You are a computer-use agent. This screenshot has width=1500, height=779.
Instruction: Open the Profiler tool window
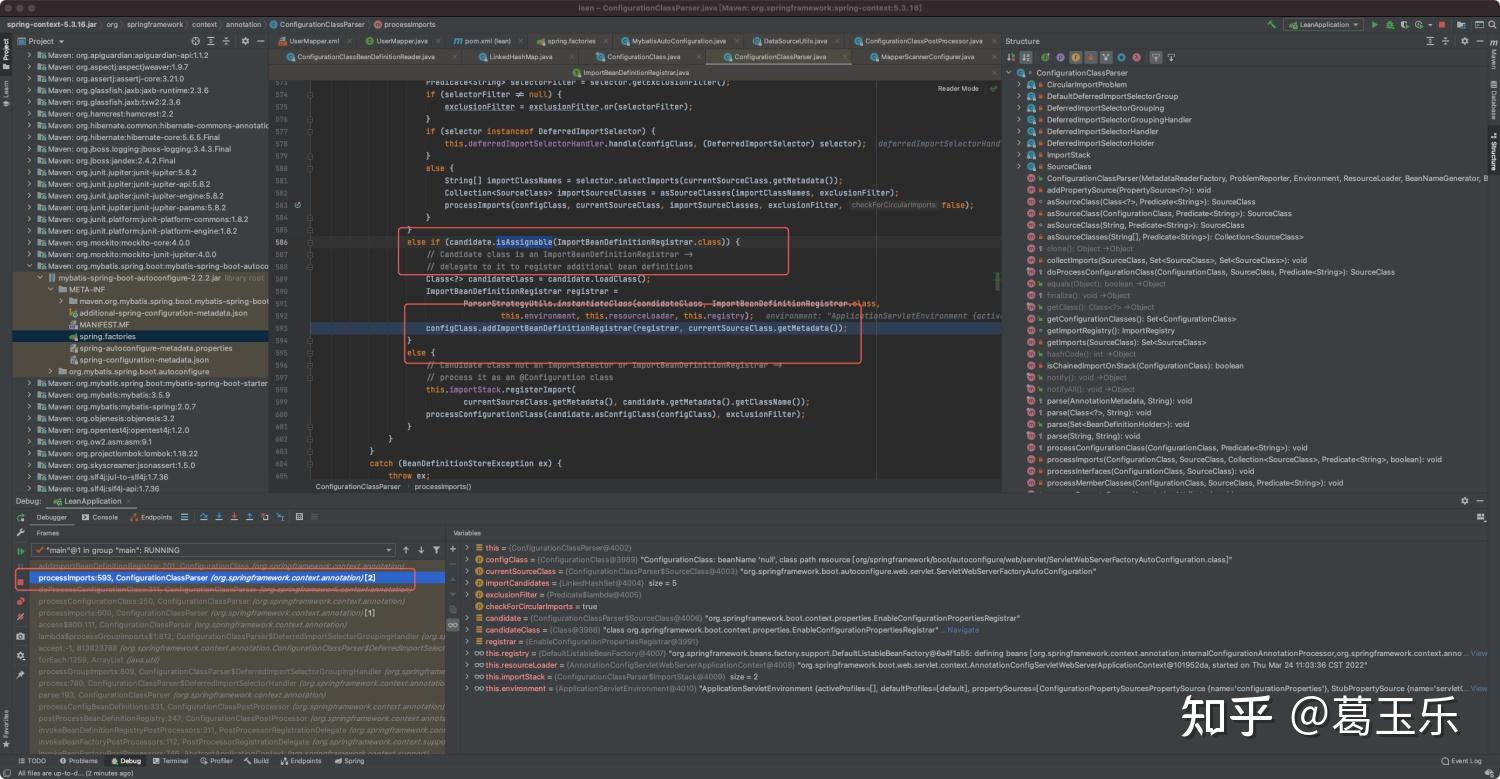click(x=215, y=761)
